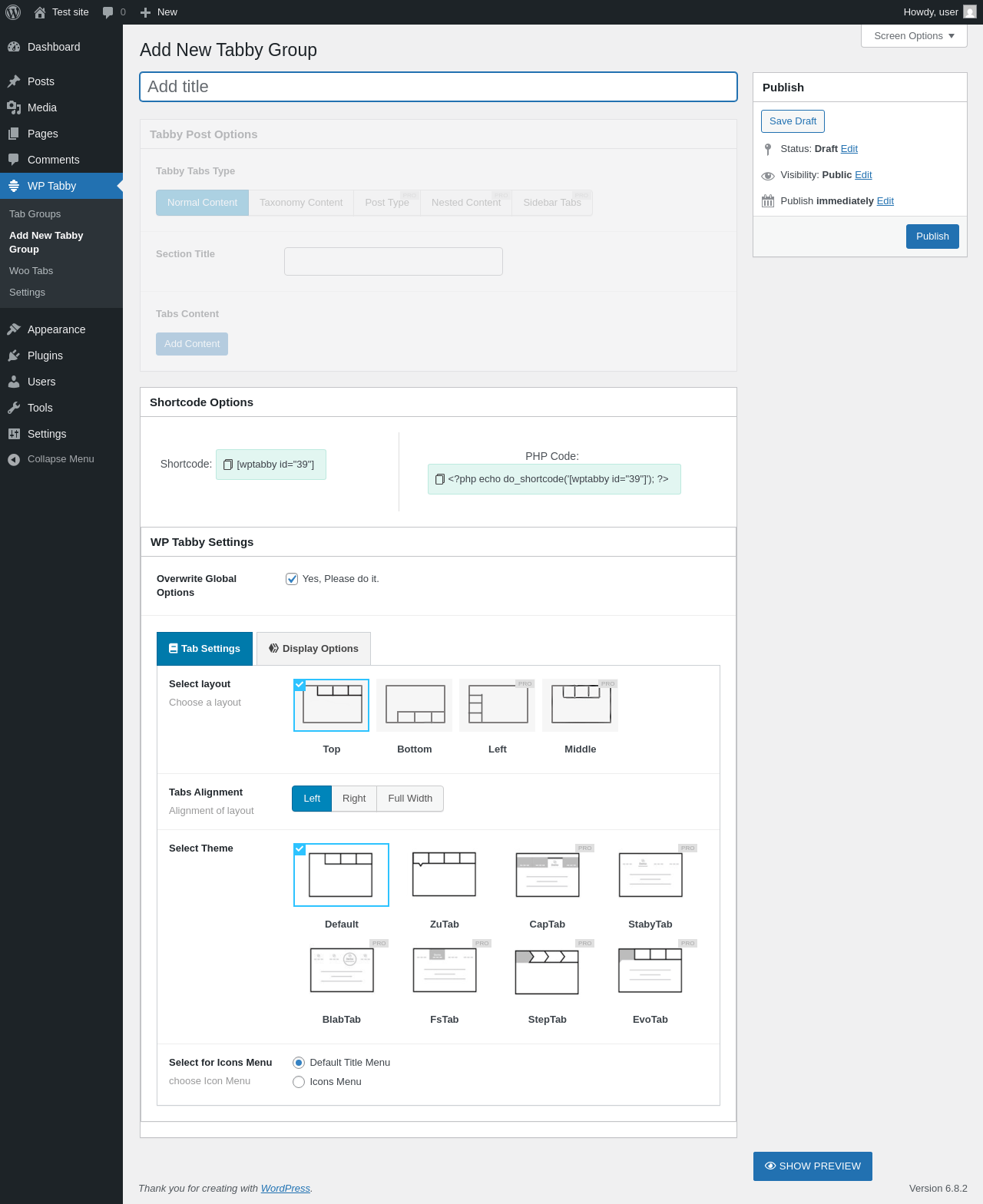
Task: Open the WordPress footer link
Action: pos(286,1189)
